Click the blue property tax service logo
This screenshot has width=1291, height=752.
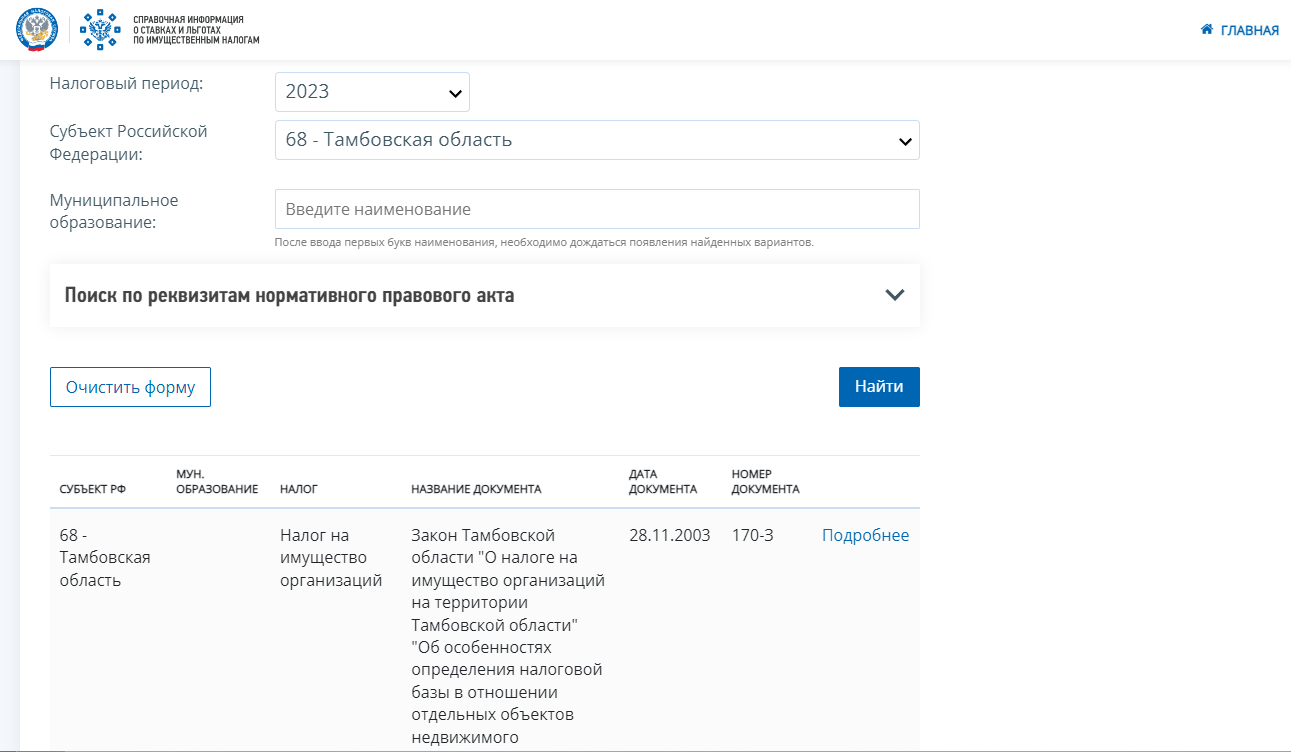pyautogui.click(x=99, y=30)
